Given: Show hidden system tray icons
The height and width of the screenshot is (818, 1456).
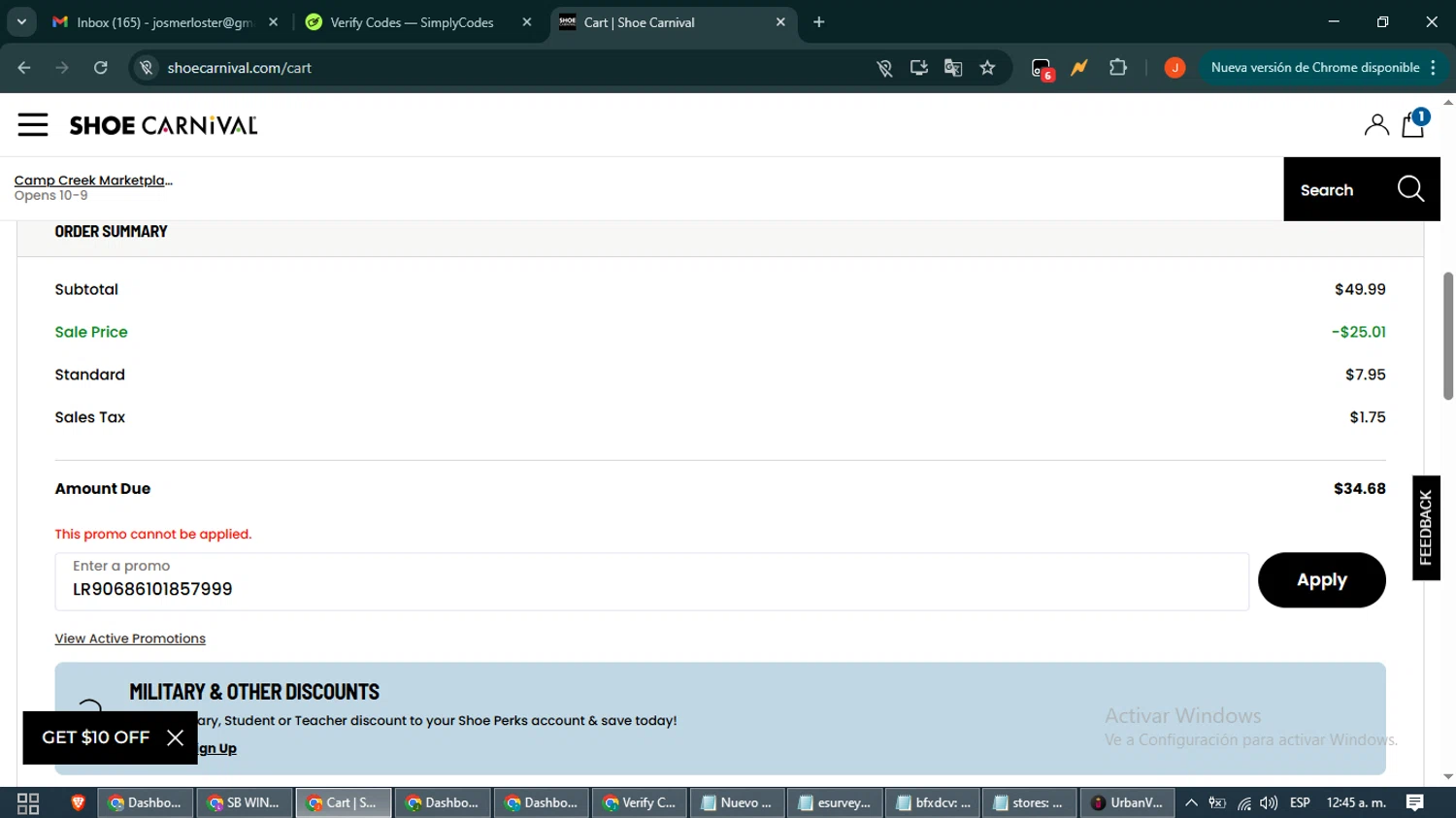Looking at the screenshot, I should coord(1192,802).
